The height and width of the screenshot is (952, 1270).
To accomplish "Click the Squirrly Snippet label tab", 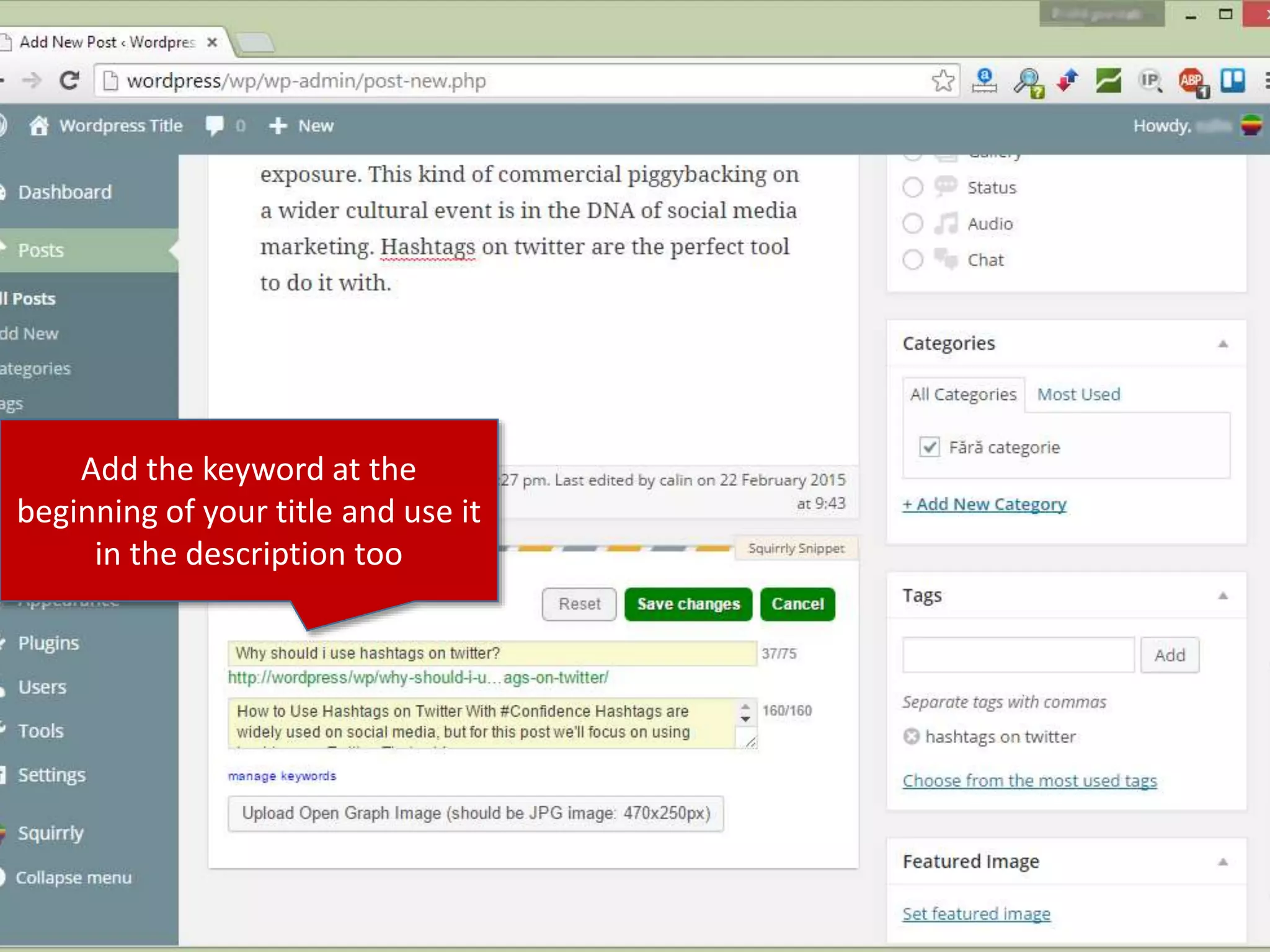I will pos(796,549).
